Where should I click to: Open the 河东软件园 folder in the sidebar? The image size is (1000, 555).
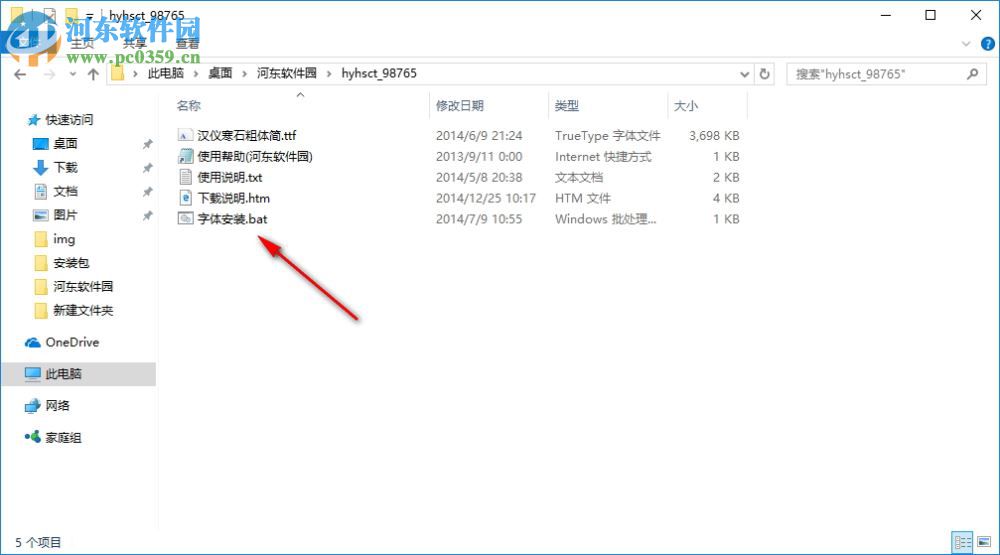(83, 286)
